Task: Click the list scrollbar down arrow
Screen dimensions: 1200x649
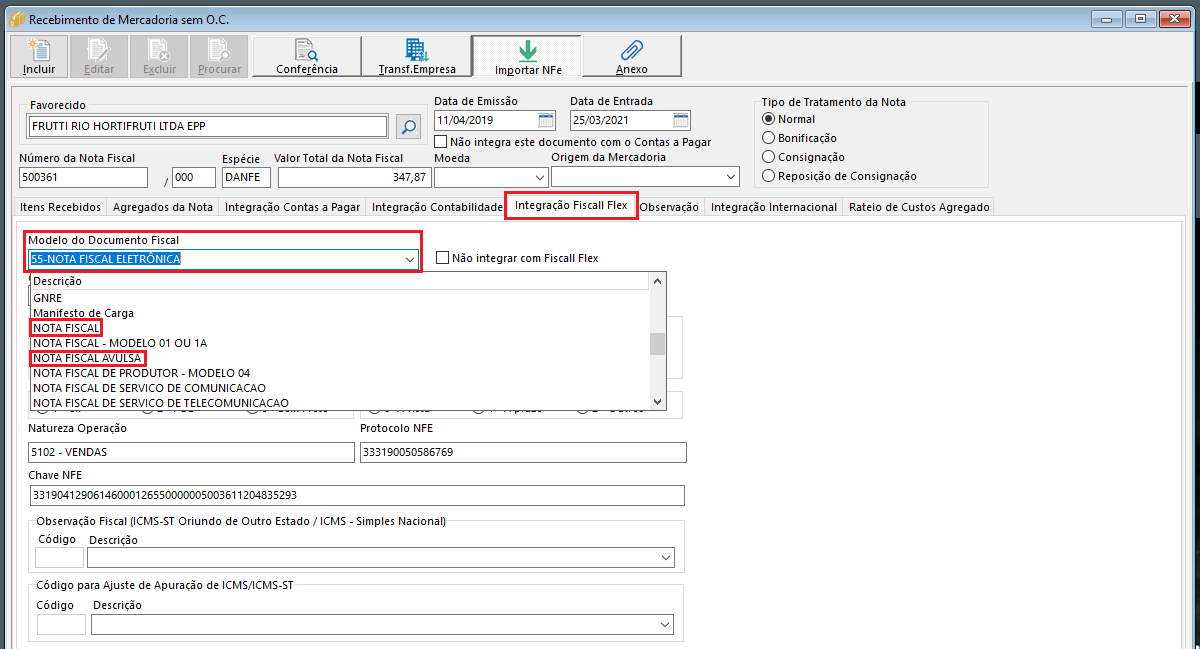Action: click(658, 401)
